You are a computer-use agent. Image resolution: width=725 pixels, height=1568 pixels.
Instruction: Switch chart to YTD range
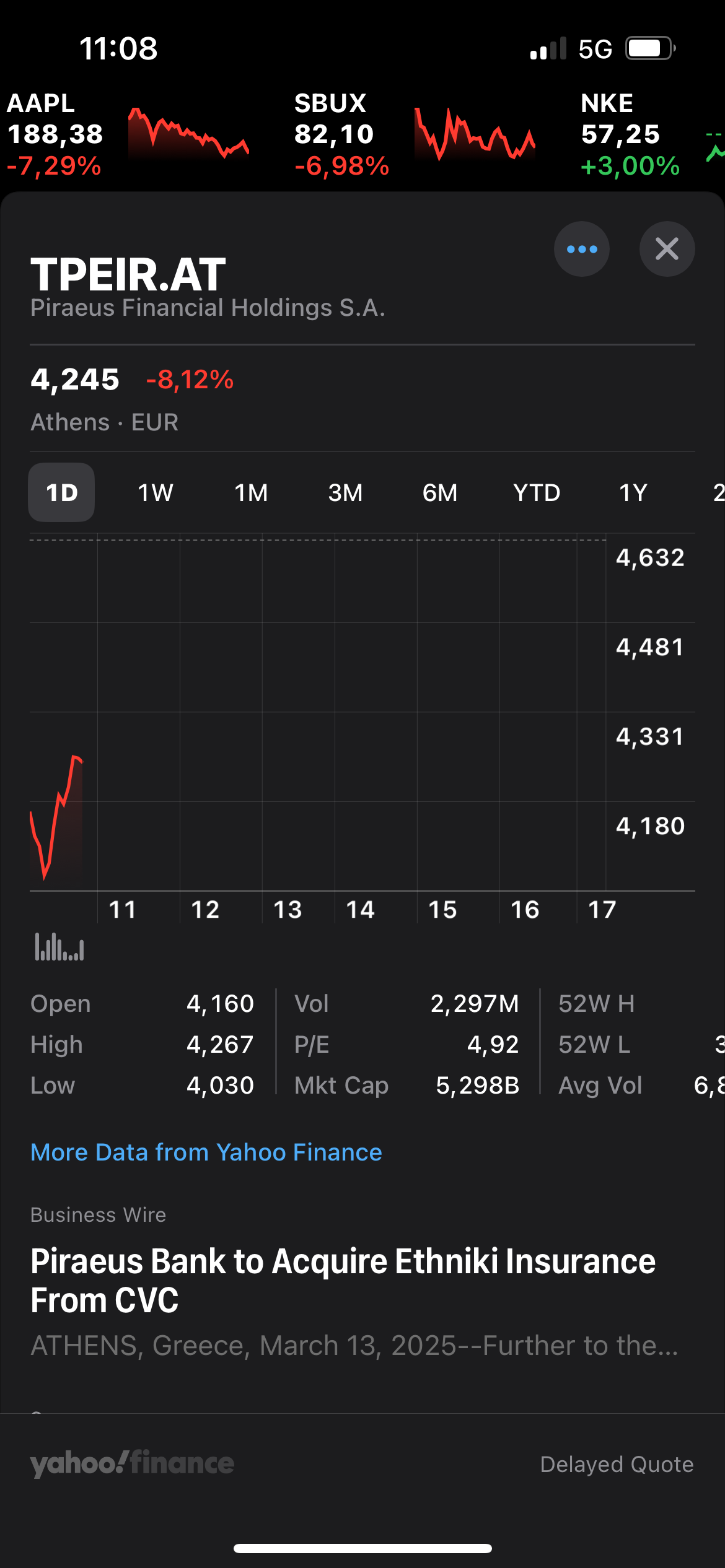tap(537, 492)
